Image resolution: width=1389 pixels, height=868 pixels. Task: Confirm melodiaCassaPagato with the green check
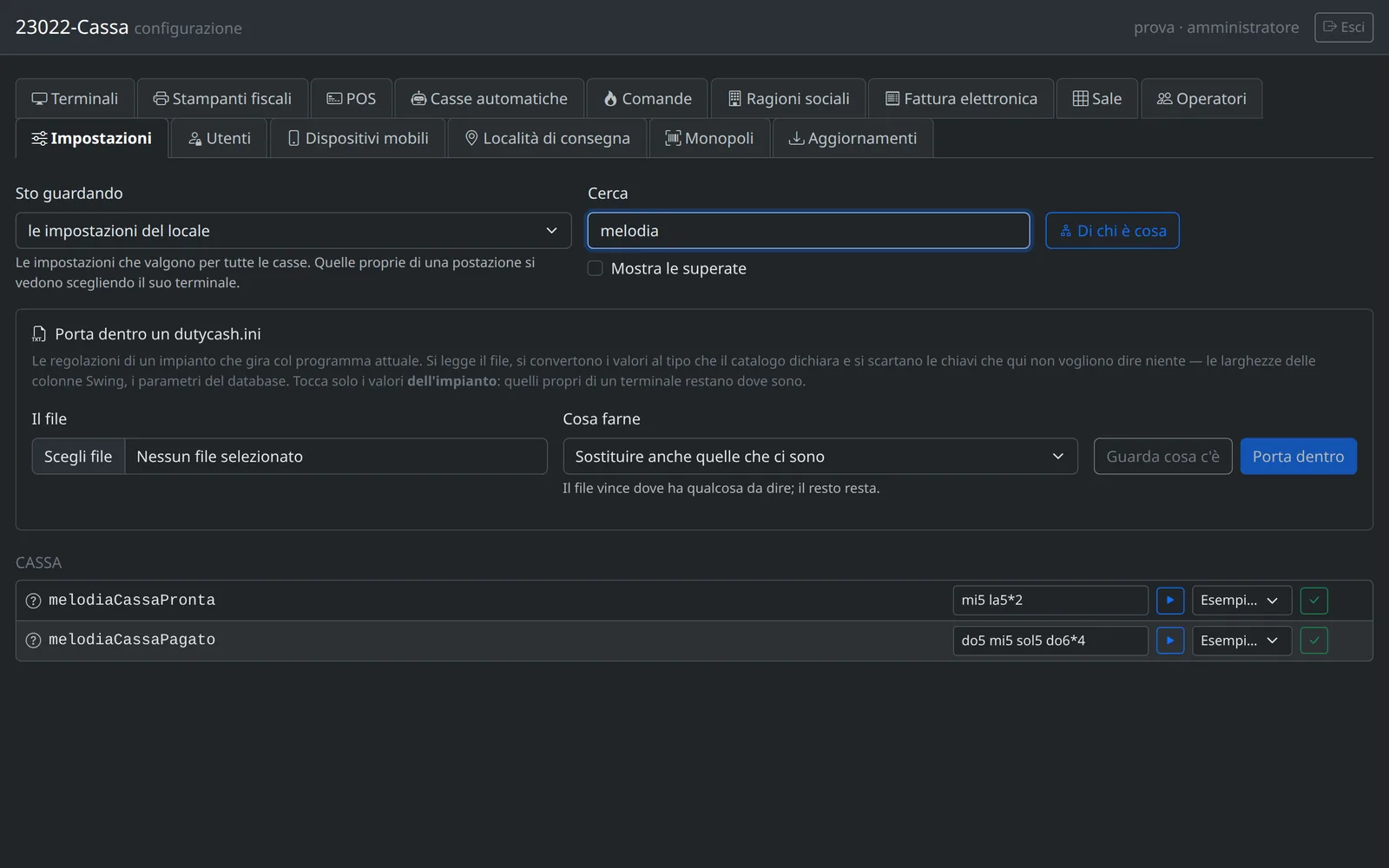tap(1314, 641)
